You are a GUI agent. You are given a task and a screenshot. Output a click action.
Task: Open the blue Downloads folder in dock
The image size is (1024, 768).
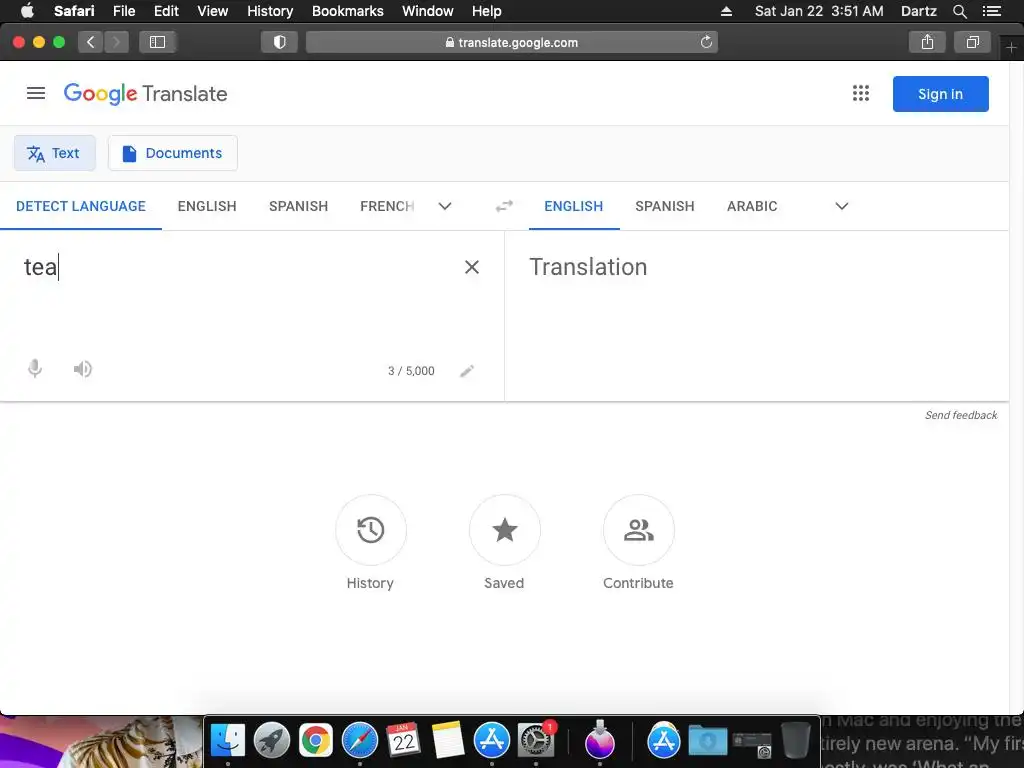(708, 741)
